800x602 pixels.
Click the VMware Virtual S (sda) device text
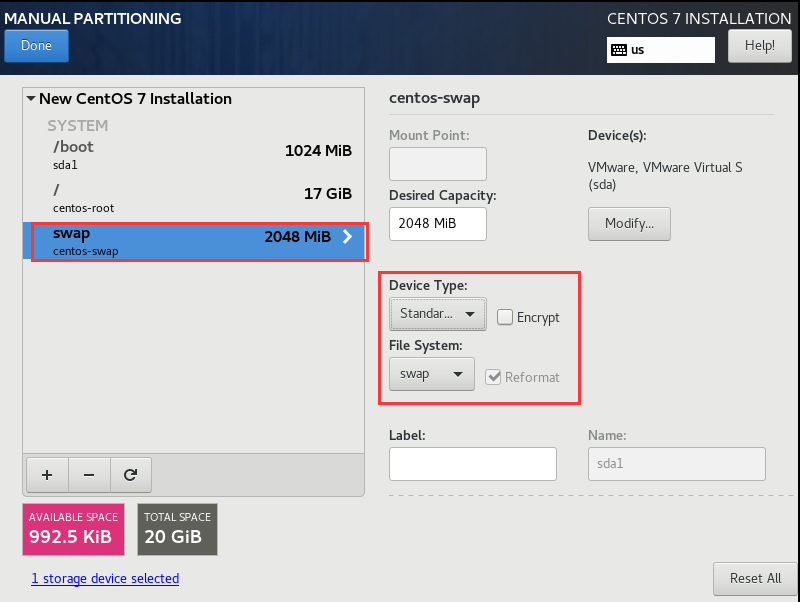pyautogui.click(x=665, y=175)
